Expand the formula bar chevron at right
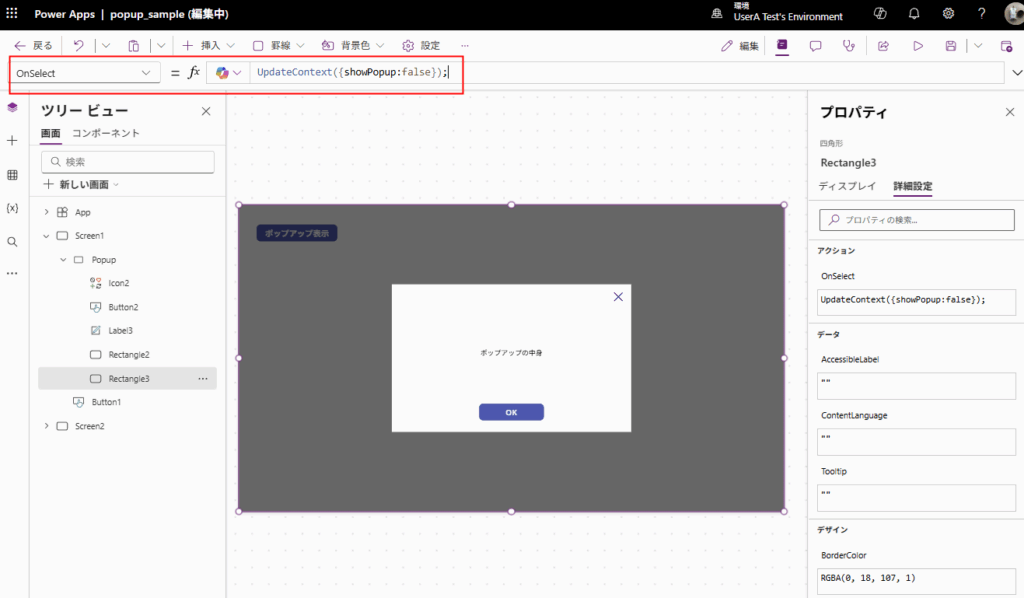1024x598 pixels. click(1017, 73)
